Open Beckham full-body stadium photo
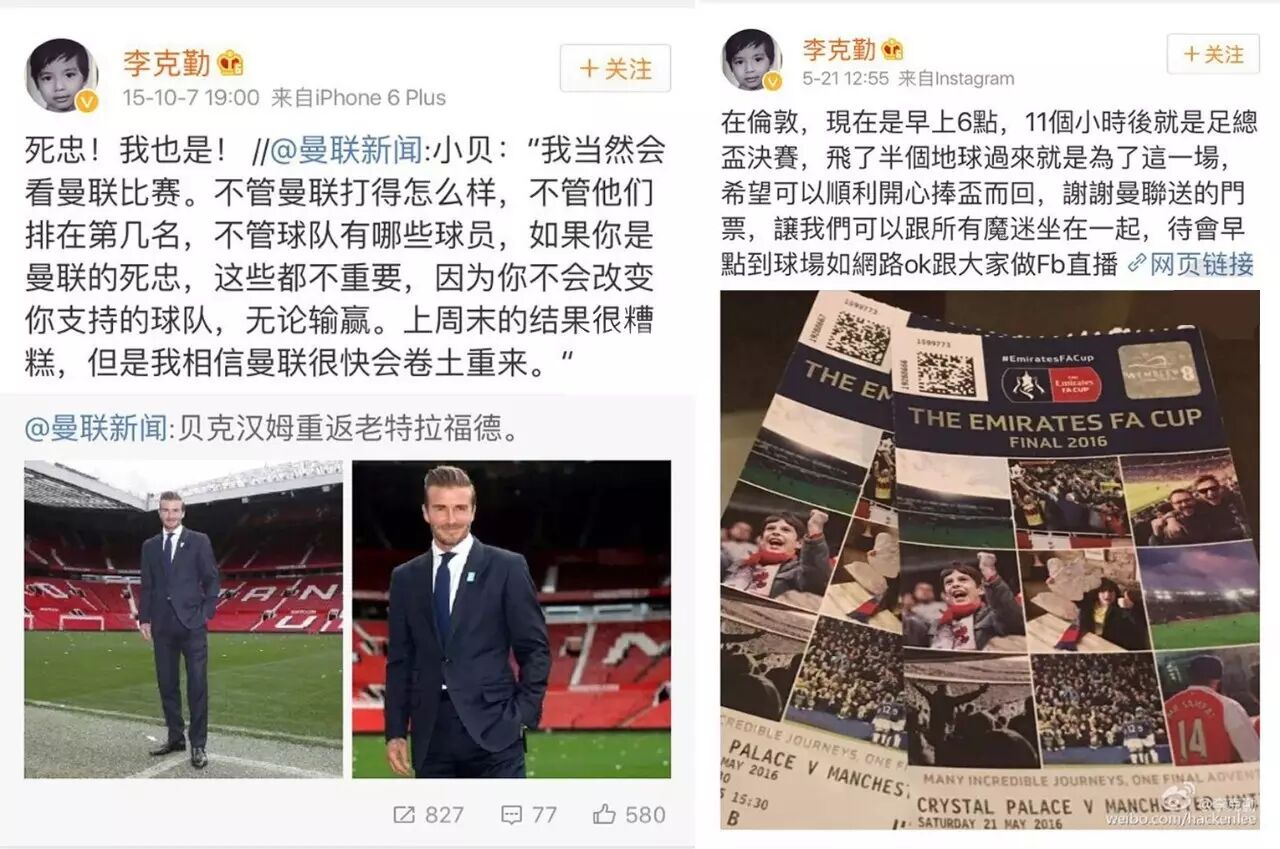Screen dimensions: 1280x849 pos(183,619)
